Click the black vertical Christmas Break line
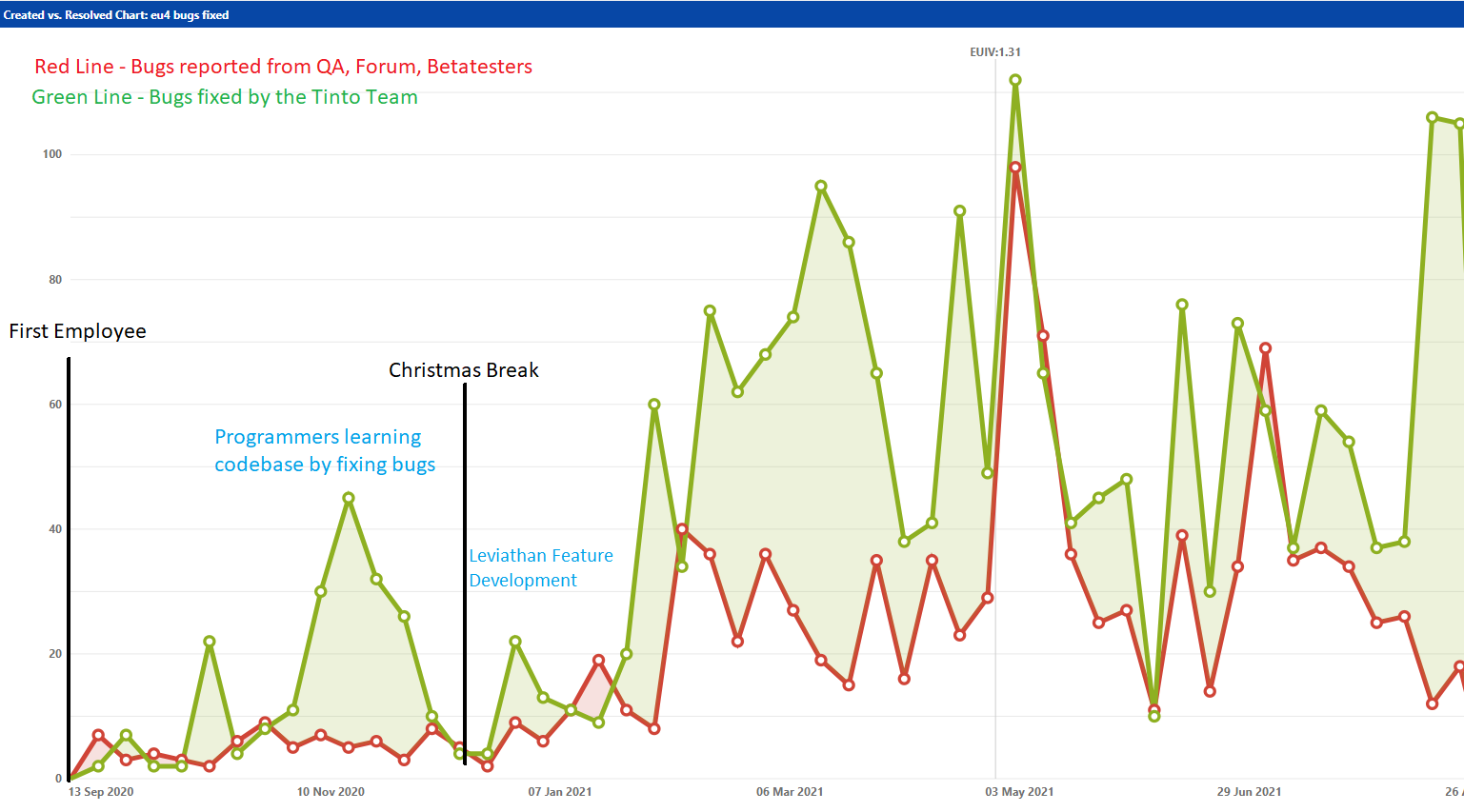Image resolution: width=1464 pixels, height=812 pixels. point(465,571)
